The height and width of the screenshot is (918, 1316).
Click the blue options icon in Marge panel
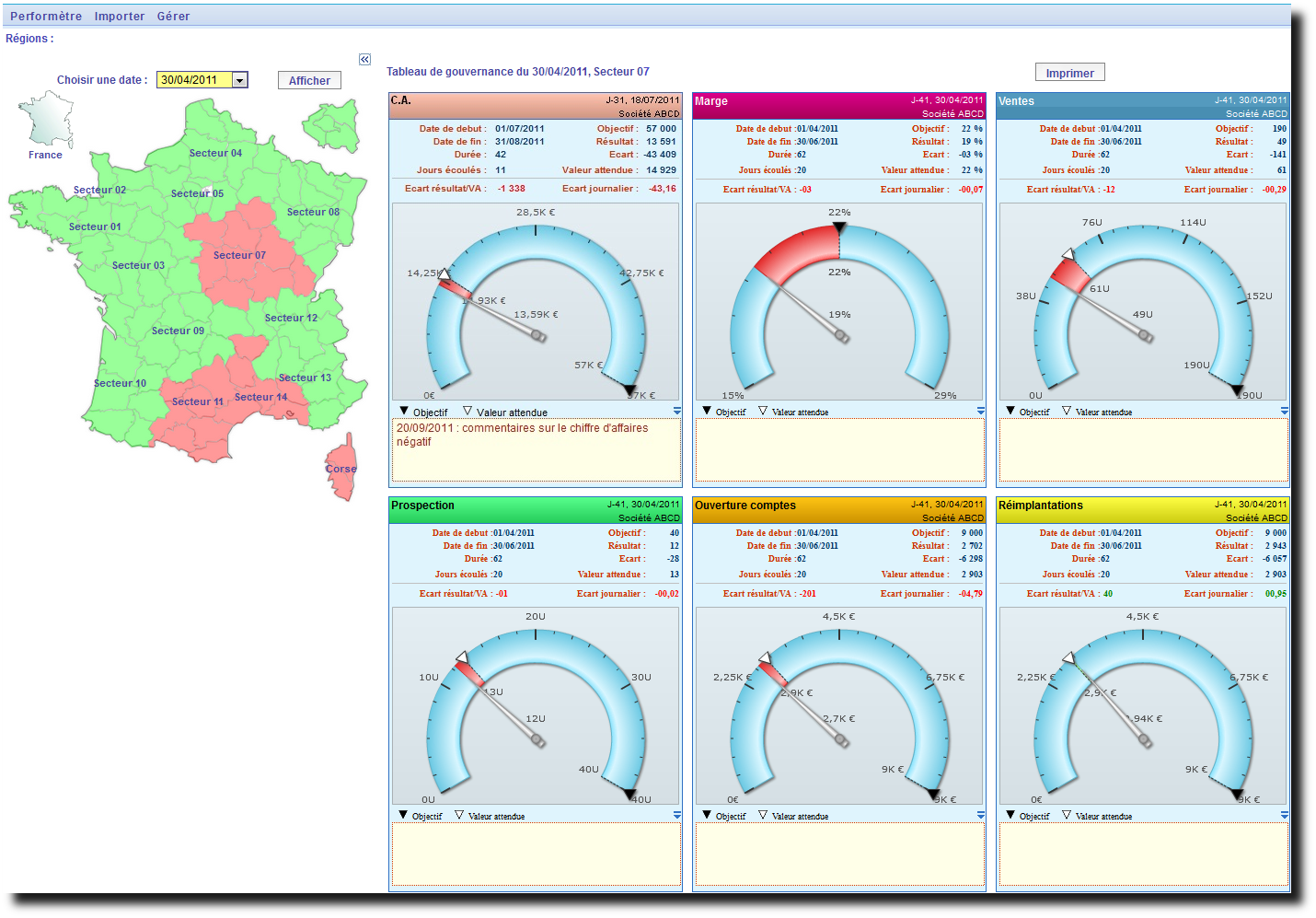coord(981,411)
